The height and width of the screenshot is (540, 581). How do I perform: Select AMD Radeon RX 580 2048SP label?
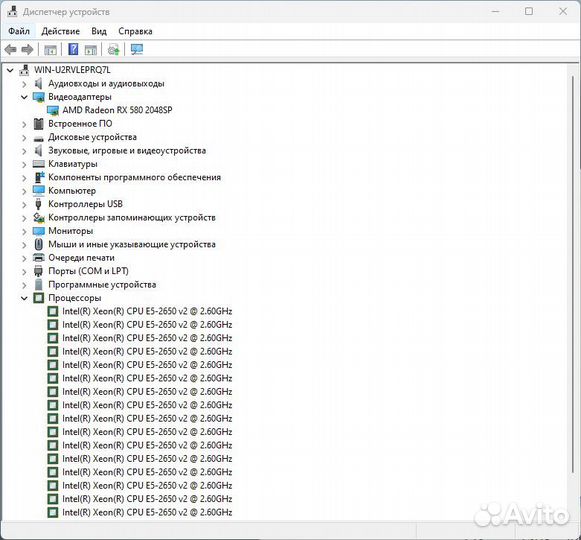tap(117, 110)
